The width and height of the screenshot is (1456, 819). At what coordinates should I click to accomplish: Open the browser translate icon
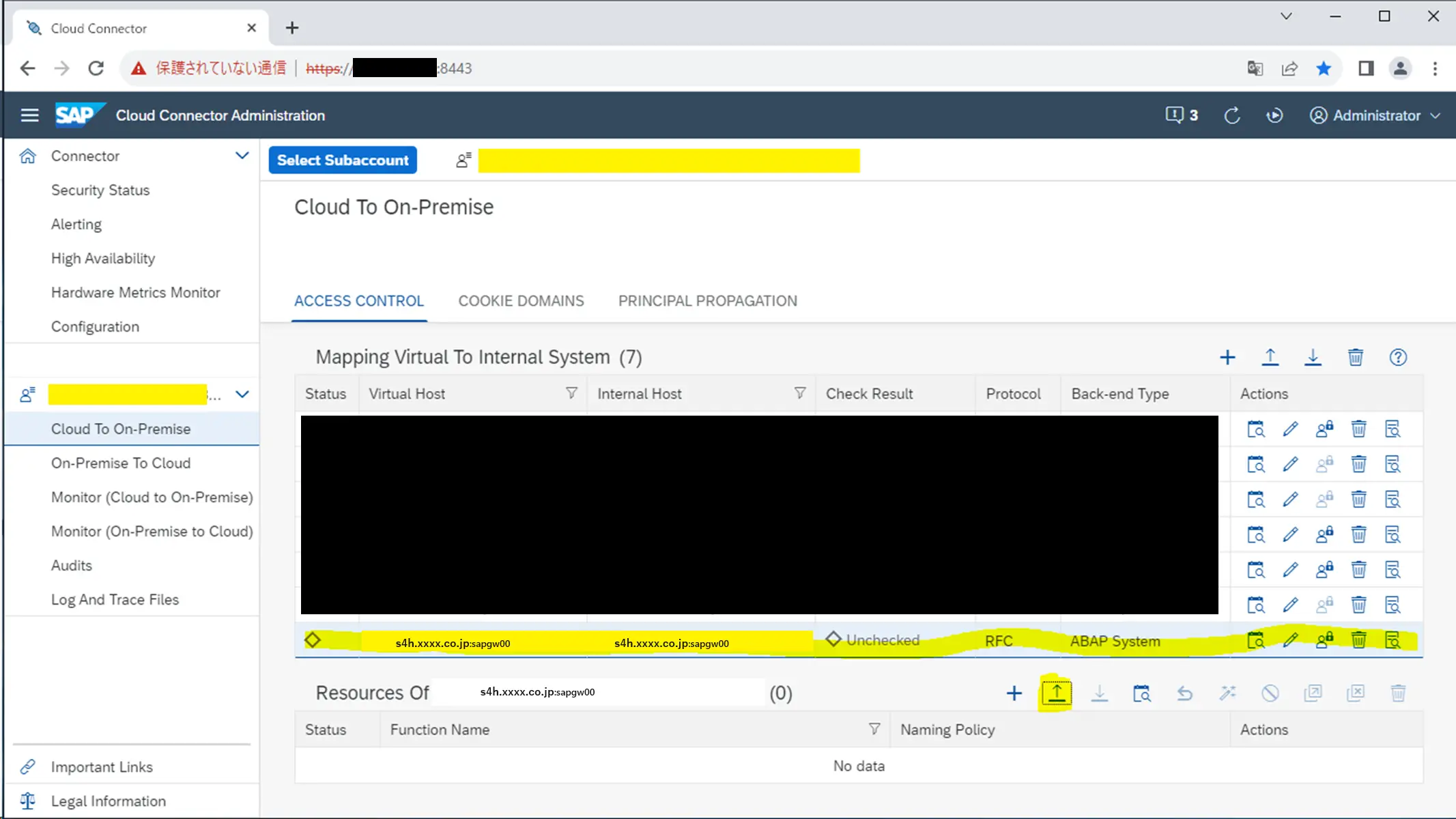coord(1255,68)
